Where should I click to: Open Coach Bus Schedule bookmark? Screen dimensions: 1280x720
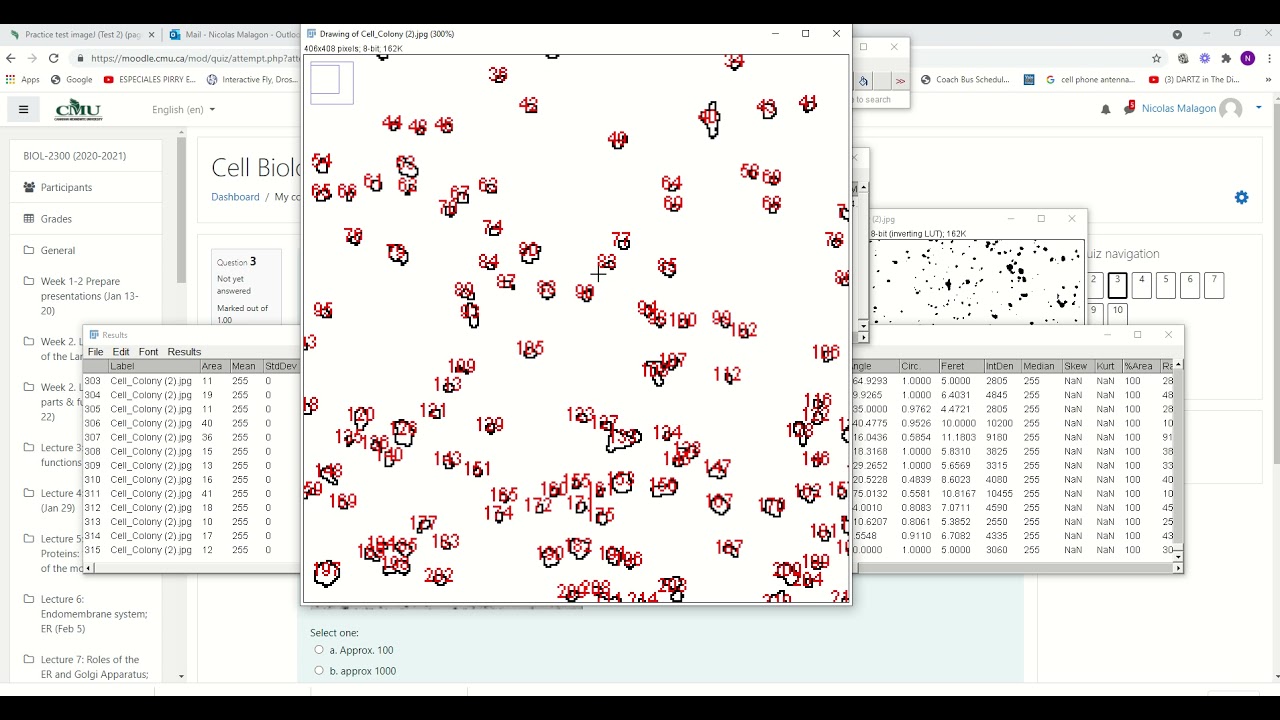point(966,79)
